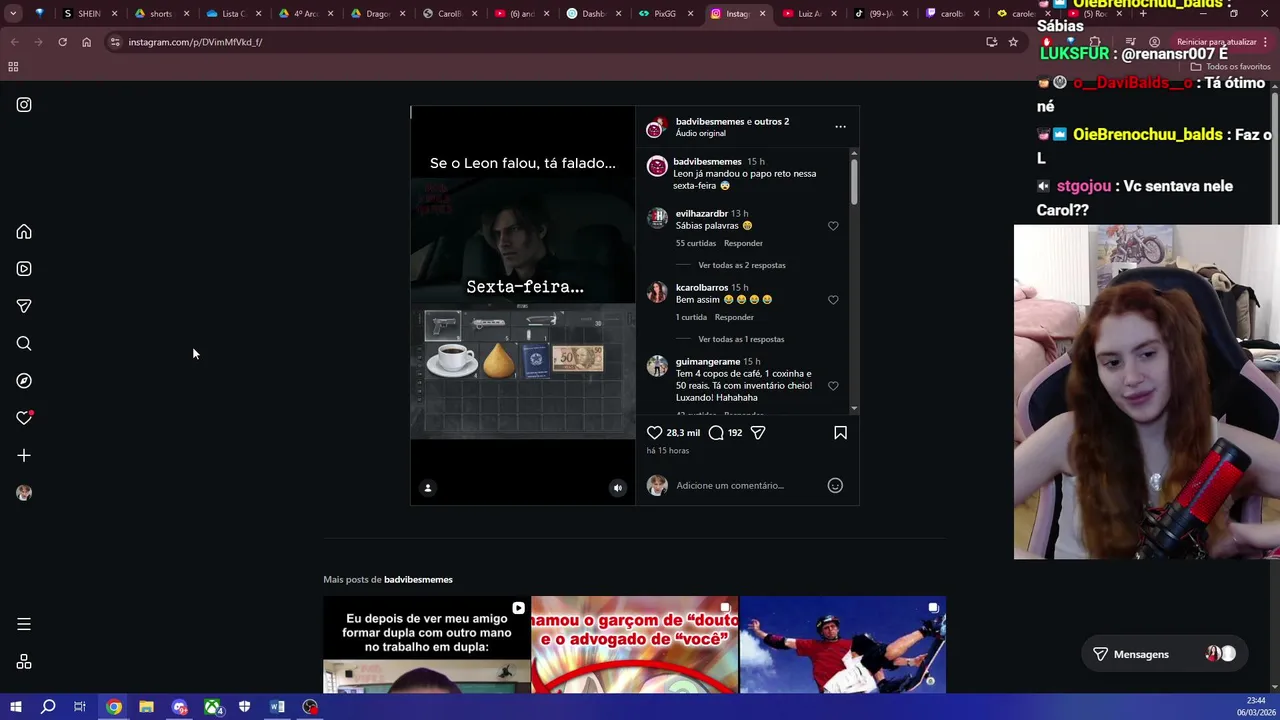The image size is (1280, 720).
Task: Open the Mensagens floating button
Action: point(1164,654)
